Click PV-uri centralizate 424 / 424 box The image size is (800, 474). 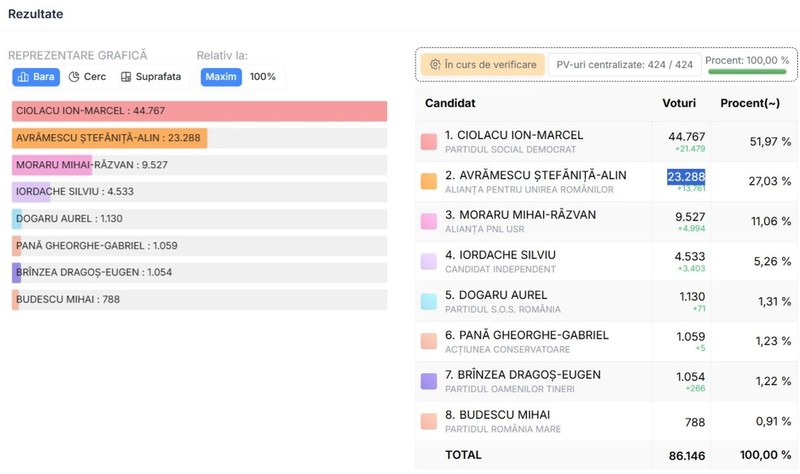tap(624, 65)
